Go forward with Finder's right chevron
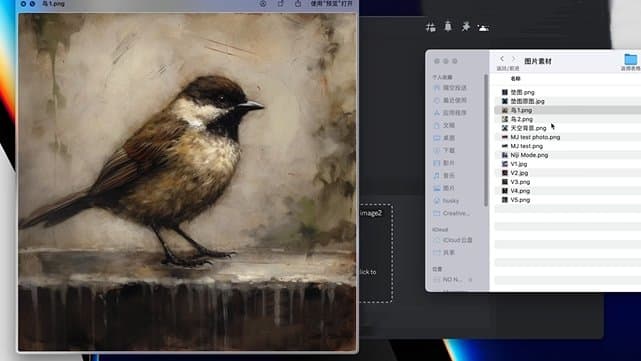The height and width of the screenshot is (361, 641). click(514, 59)
